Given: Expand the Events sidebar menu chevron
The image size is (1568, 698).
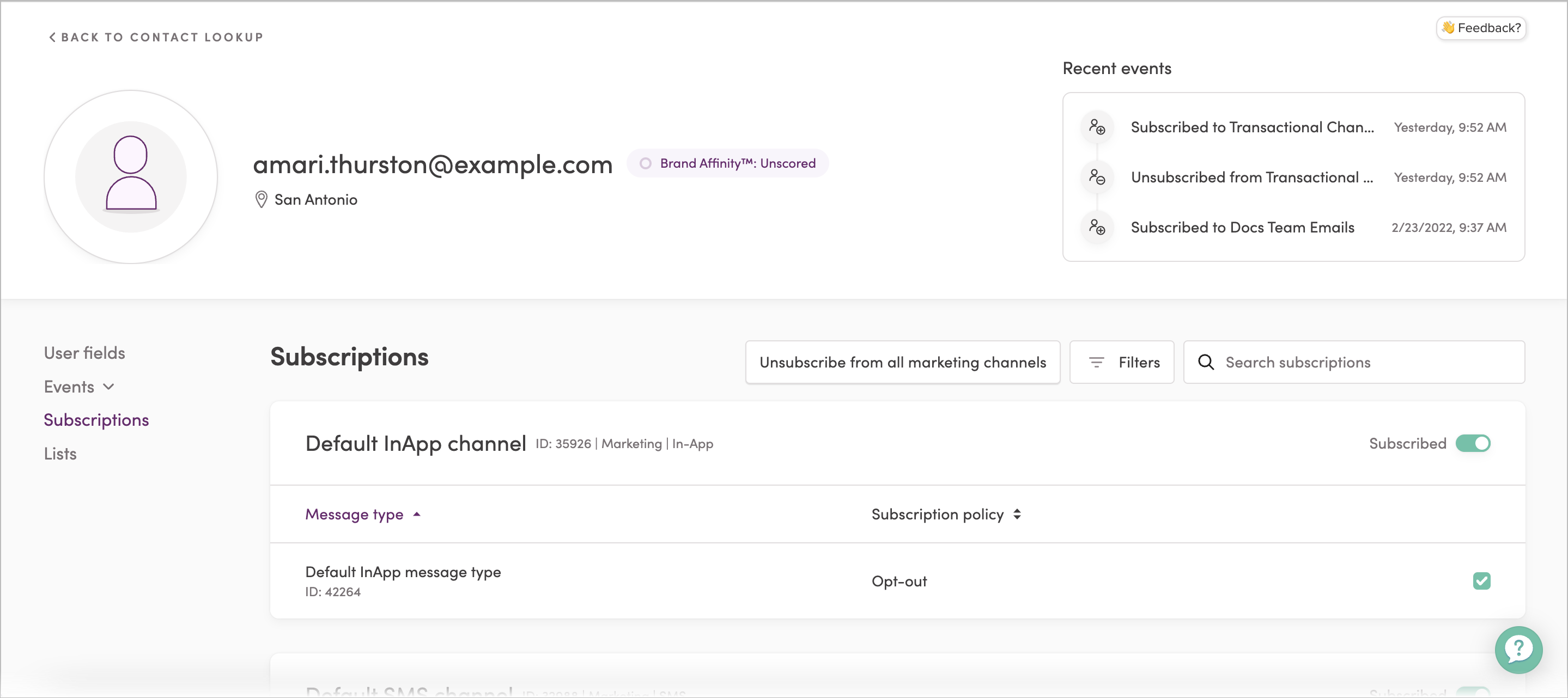Looking at the screenshot, I should 109,387.
